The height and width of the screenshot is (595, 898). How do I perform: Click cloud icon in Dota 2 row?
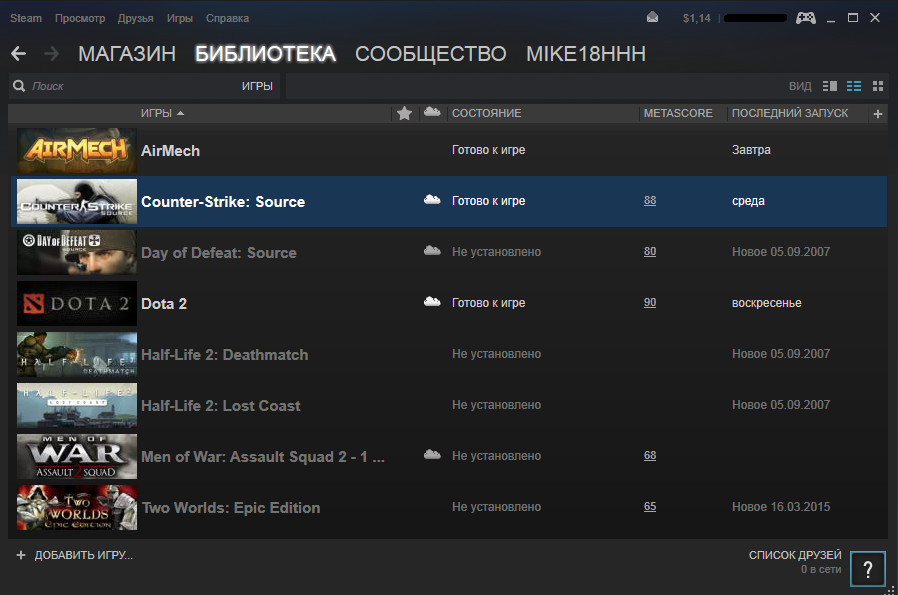(x=432, y=302)
